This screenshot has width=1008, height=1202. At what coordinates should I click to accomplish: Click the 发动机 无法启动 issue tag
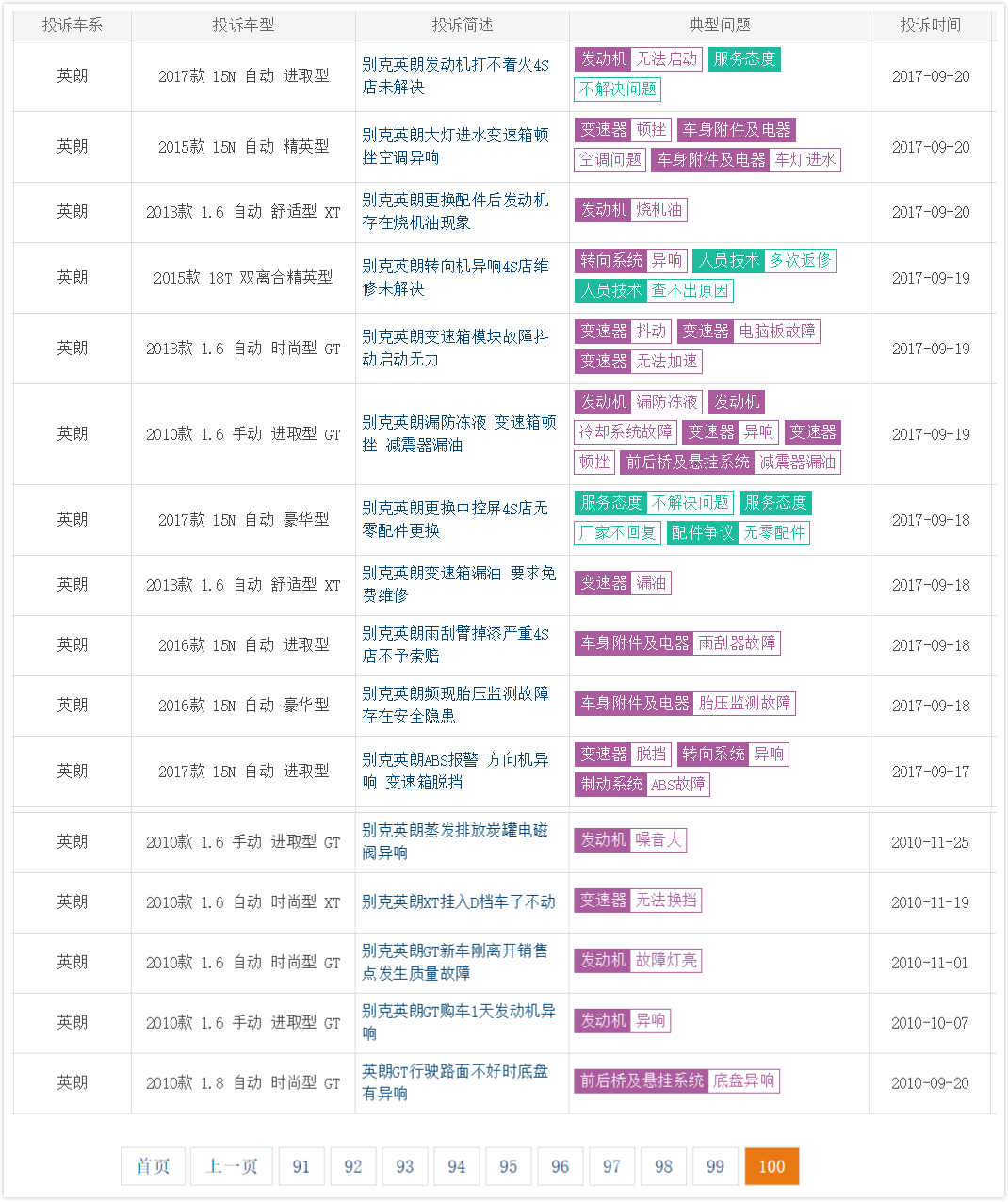pyautogui.click(x=638, y=59)
